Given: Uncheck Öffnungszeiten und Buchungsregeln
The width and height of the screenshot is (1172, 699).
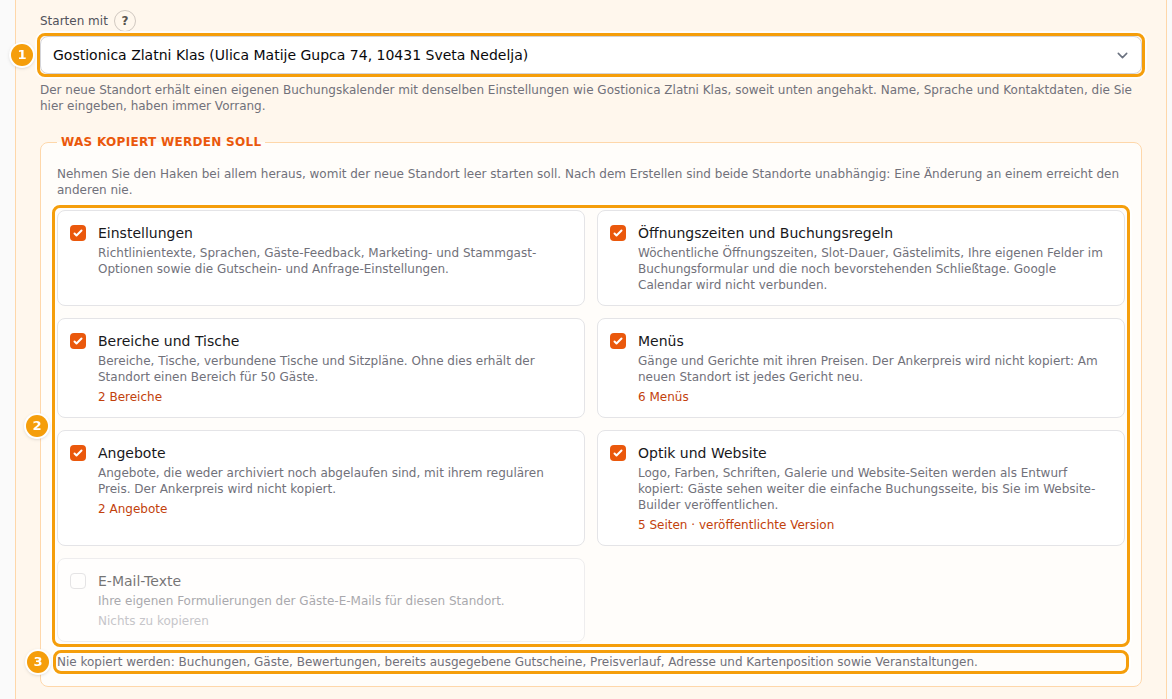Looking at the screenshot, I should click(x=618, y=233).
